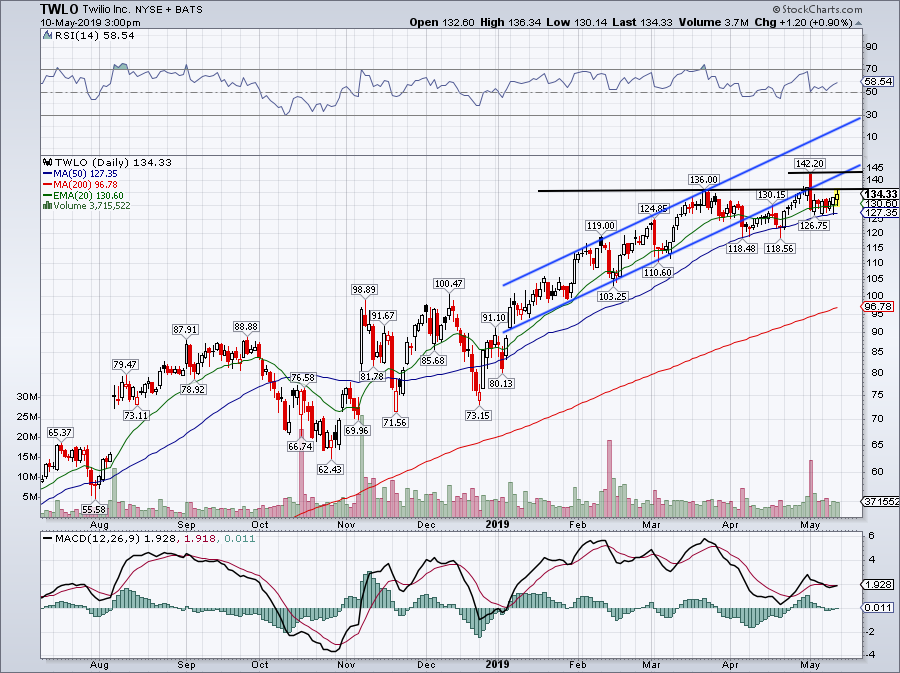Click the 62.43 October low label
Viewport: 900px width, 673px height.
click(x=329, y=469)
